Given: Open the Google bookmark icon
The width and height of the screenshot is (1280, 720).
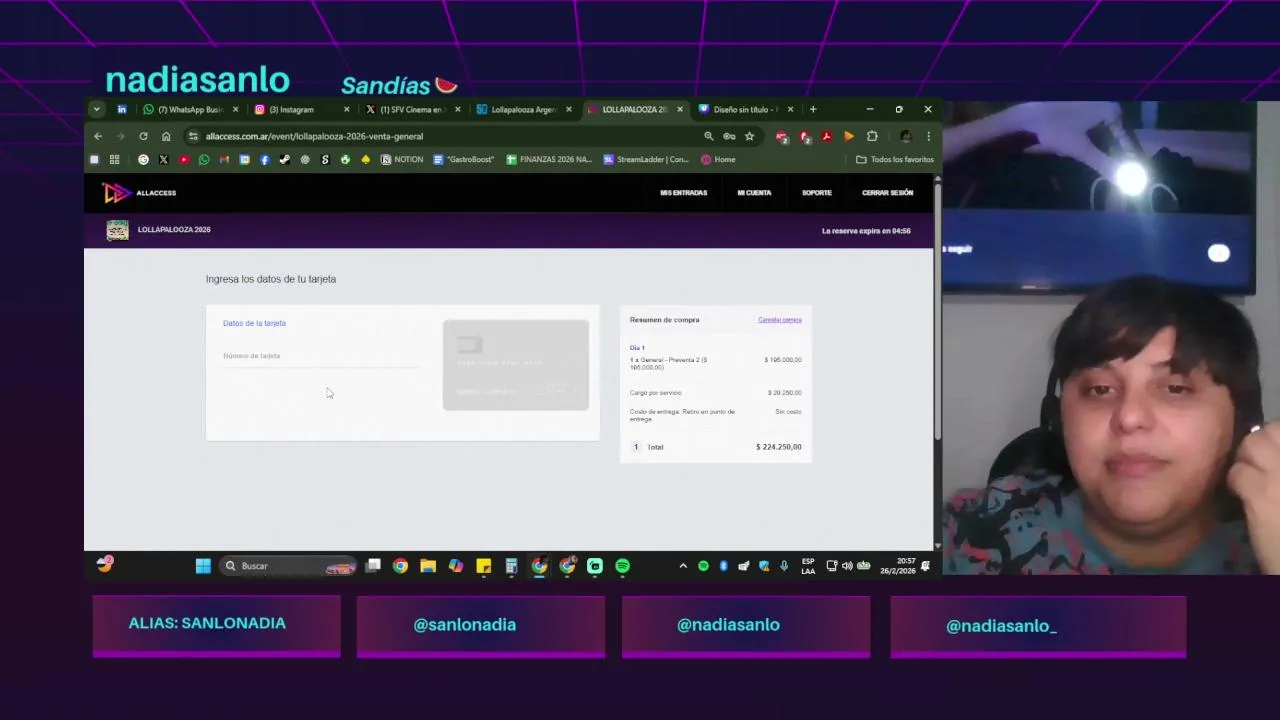Looking at the screenshot, I should pyautogui.click(x=143, y=160).
